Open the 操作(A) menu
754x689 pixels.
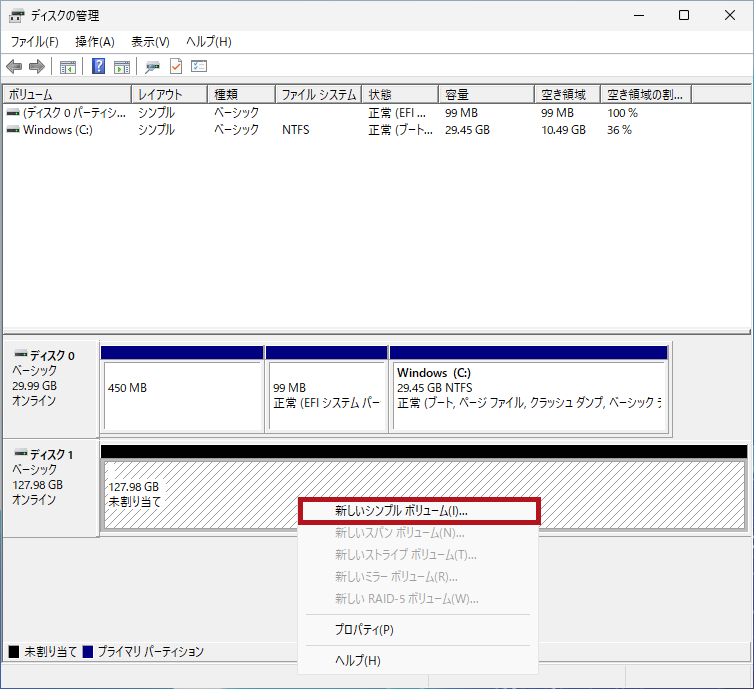pyautogui.click(x=95, y=42)
